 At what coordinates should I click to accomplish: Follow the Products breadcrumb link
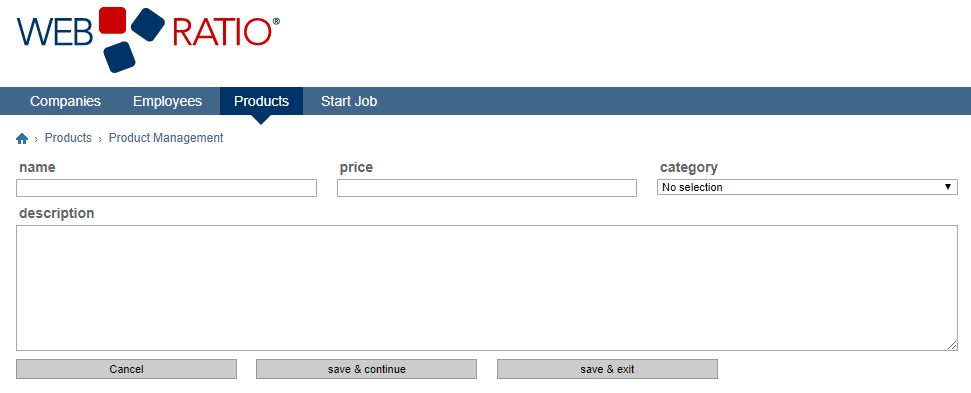pos(68,138)
